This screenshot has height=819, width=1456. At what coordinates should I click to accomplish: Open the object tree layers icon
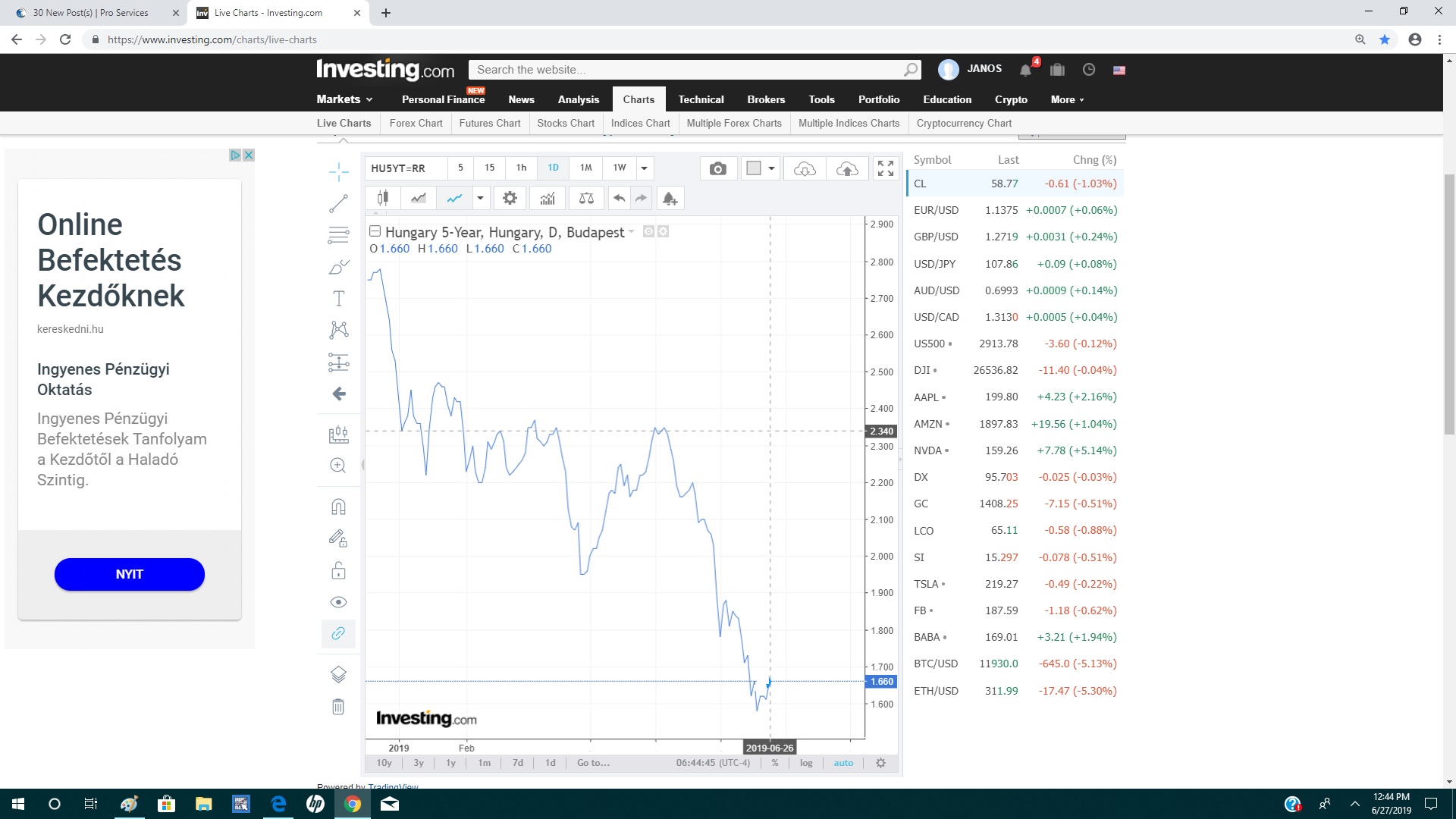(339, 674)
